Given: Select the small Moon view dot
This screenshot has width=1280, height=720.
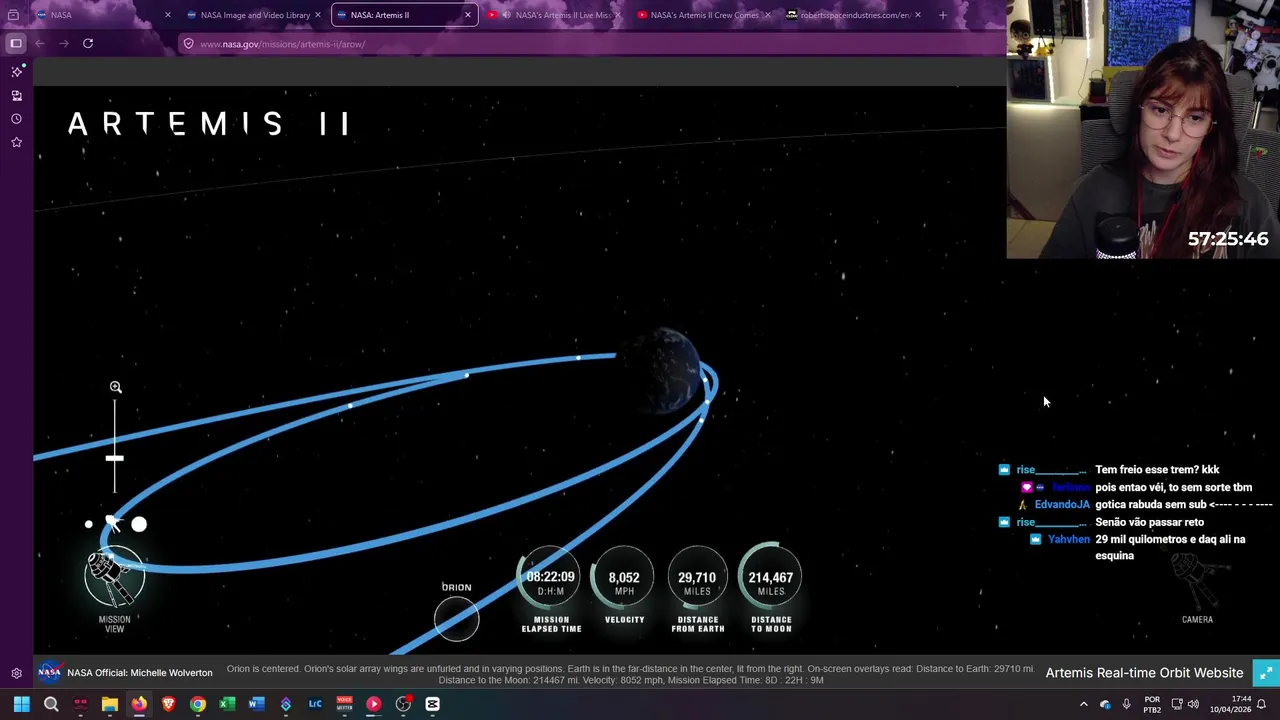Looking at the screenshot, I should click(89, 524).
